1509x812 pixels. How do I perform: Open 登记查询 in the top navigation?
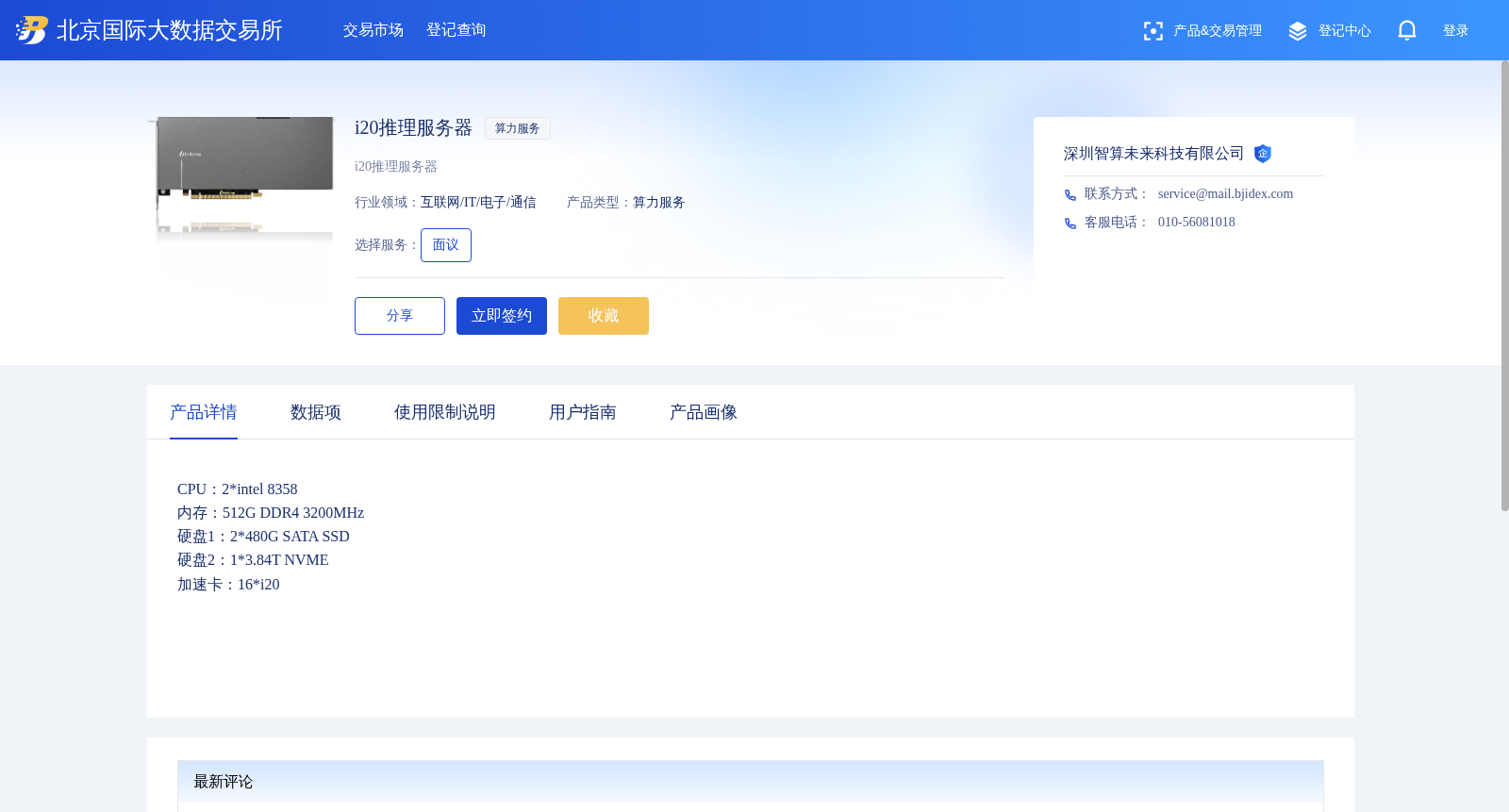pos(456,30)
